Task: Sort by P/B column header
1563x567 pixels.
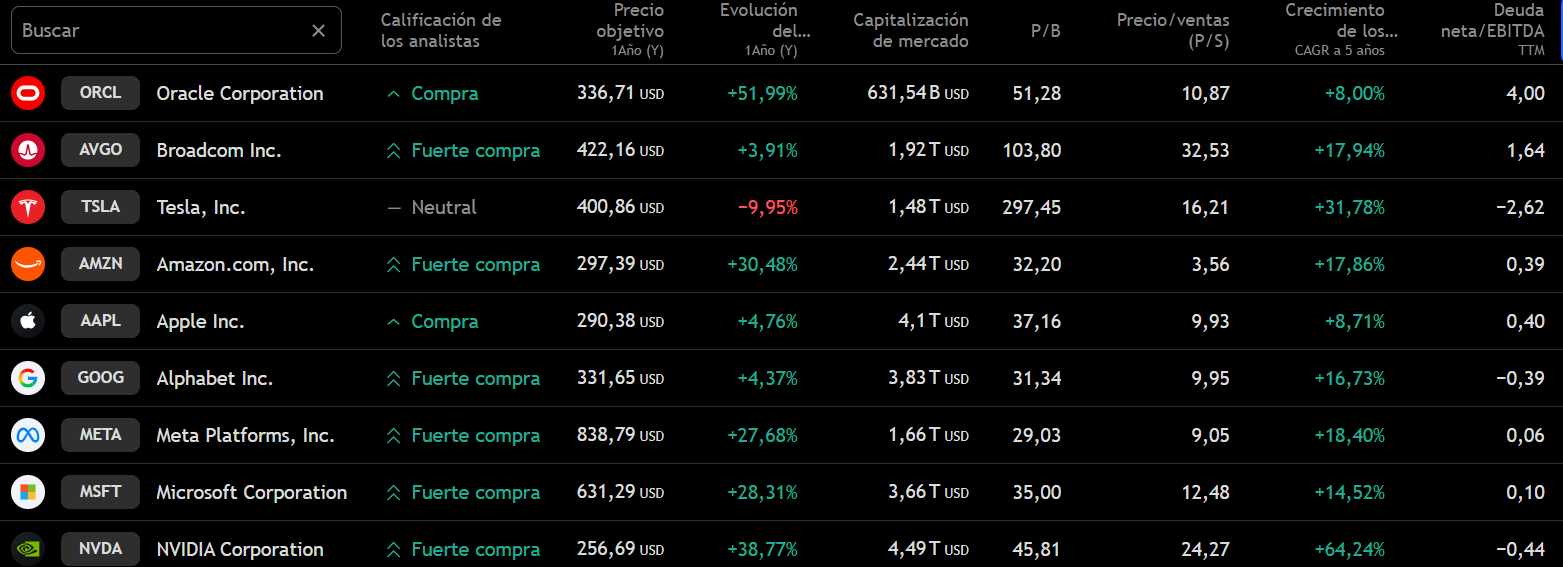Action: [x=1045, y=31]
